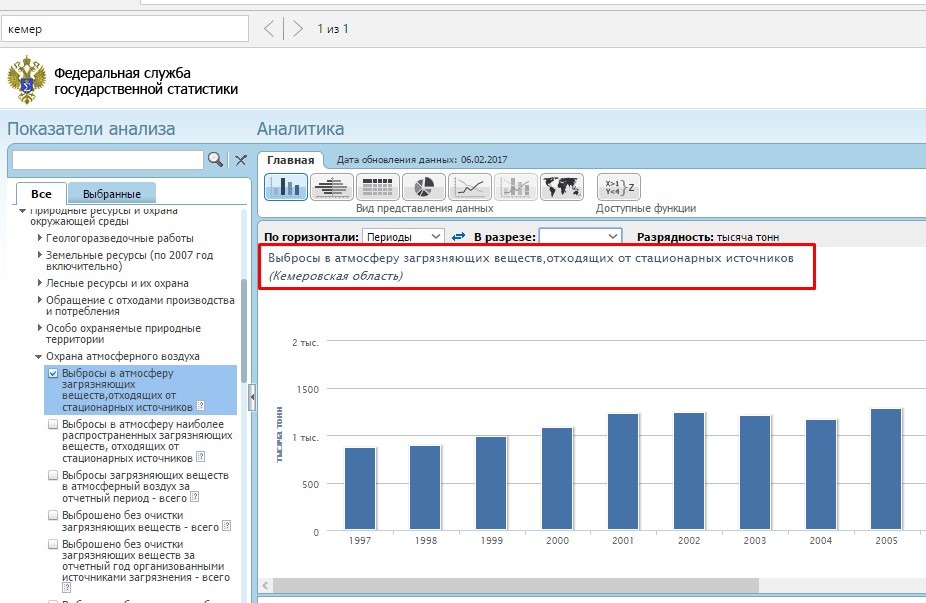The height and width of the screenshot is (603, 926).
Task: Show data as a table grid
Action: pos(377,187)
